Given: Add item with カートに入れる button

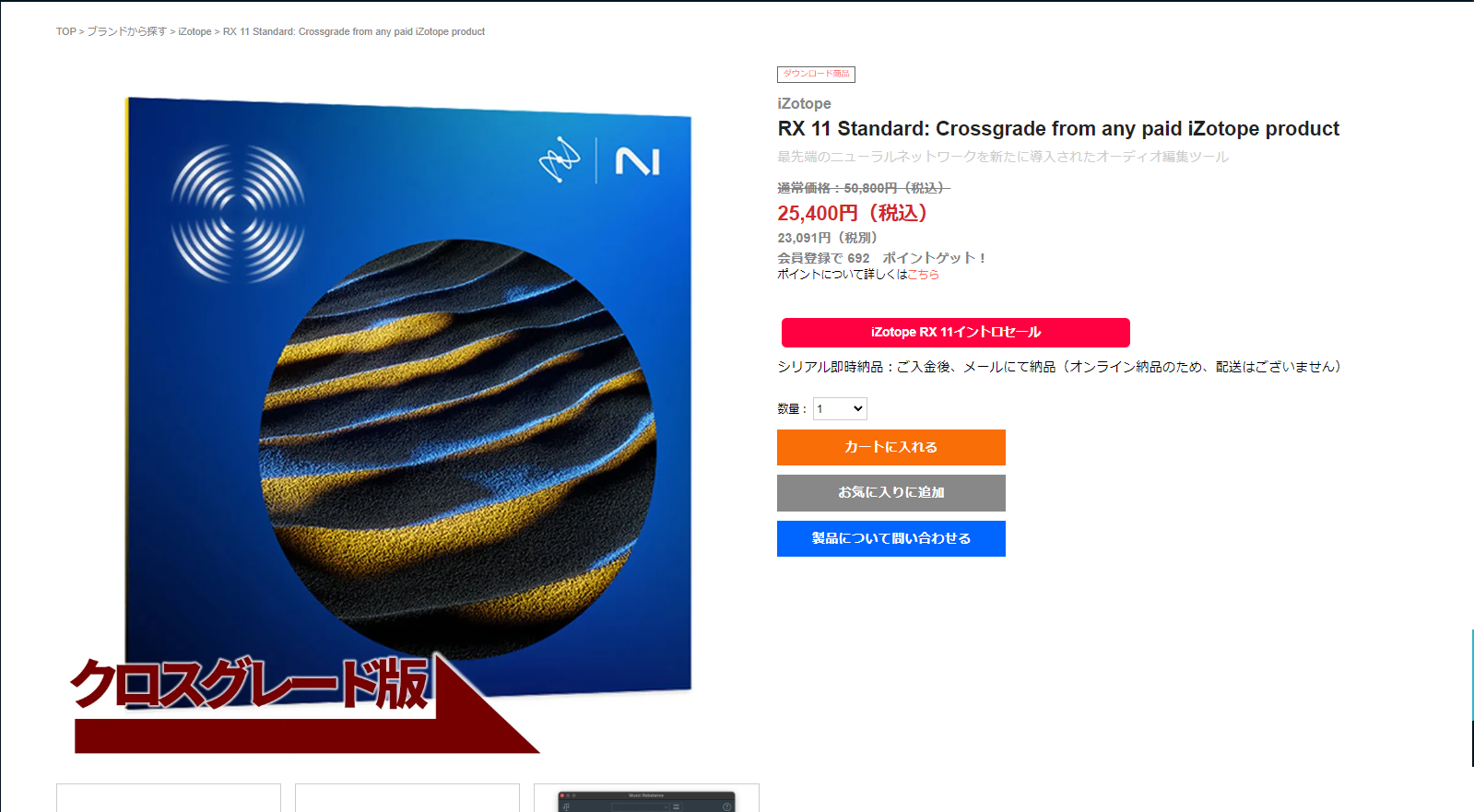Looking at the screenshot, I should [891, 447].
